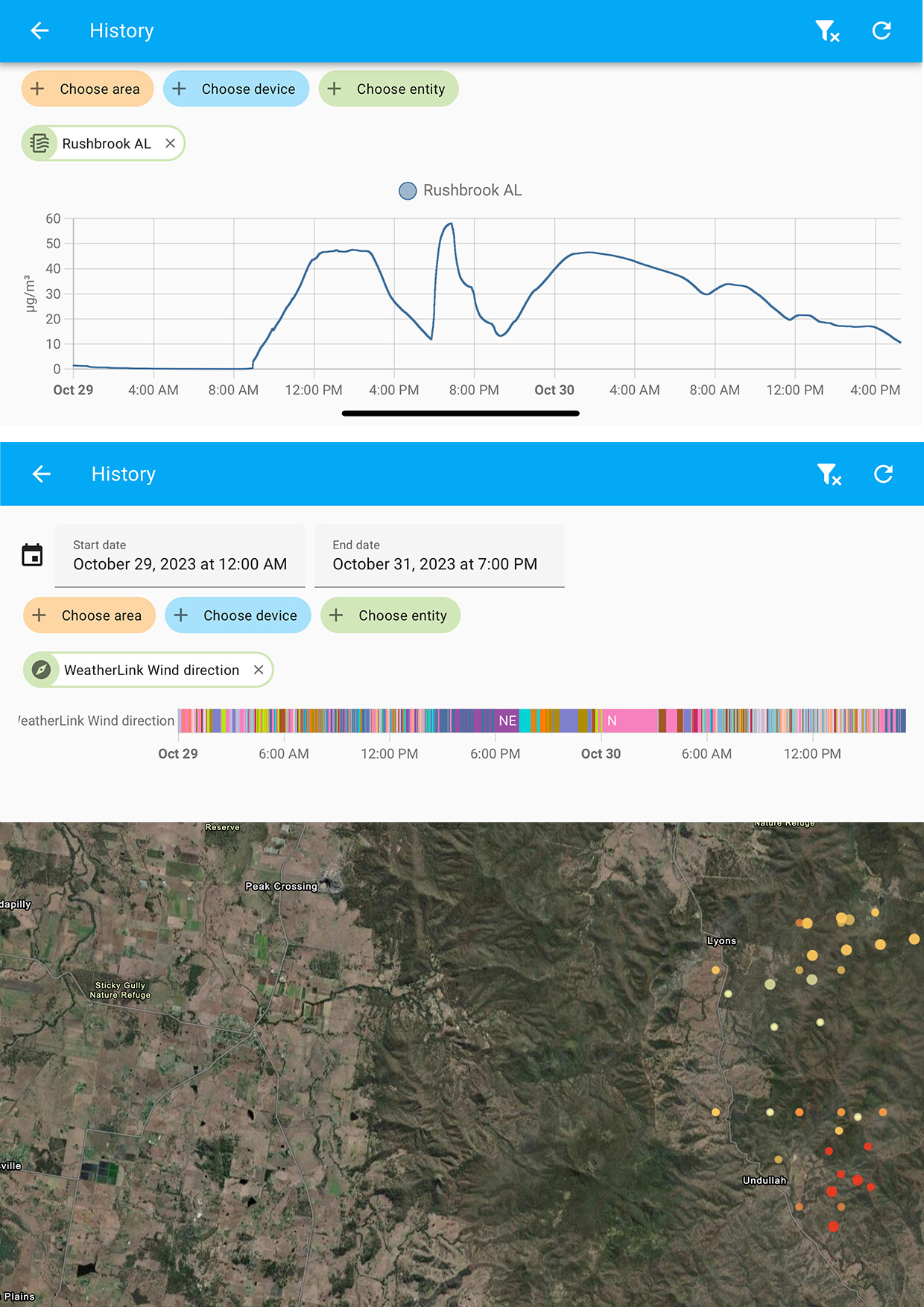Choose device in the lower panel
Viewport: 924px width, 1307px height.
click(238, 615)
